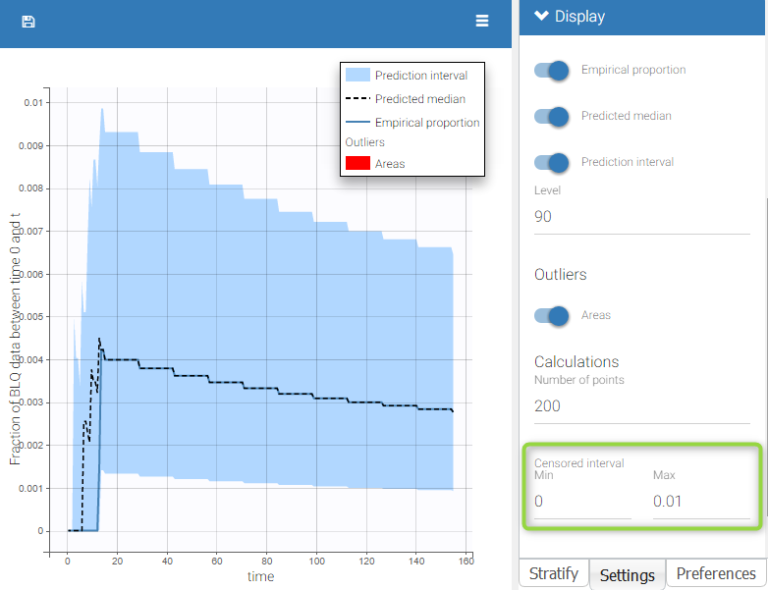This screenshot has width=768, height=590.
Task: Collapse the Display section chevron
Action: 541,16
